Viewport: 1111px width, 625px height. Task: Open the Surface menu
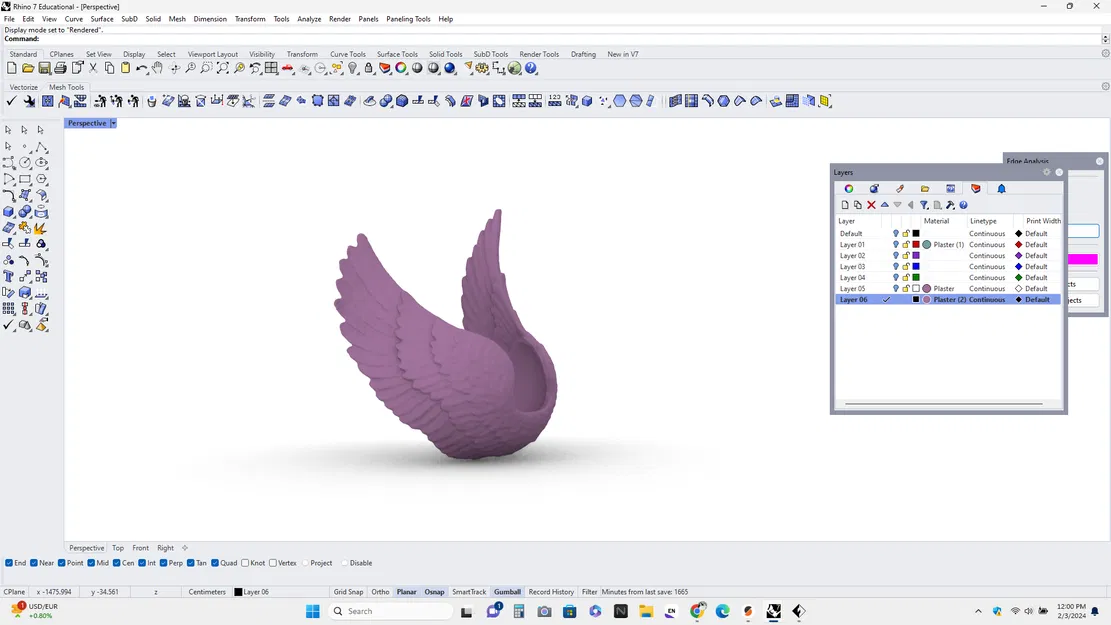tap(101, 19)
